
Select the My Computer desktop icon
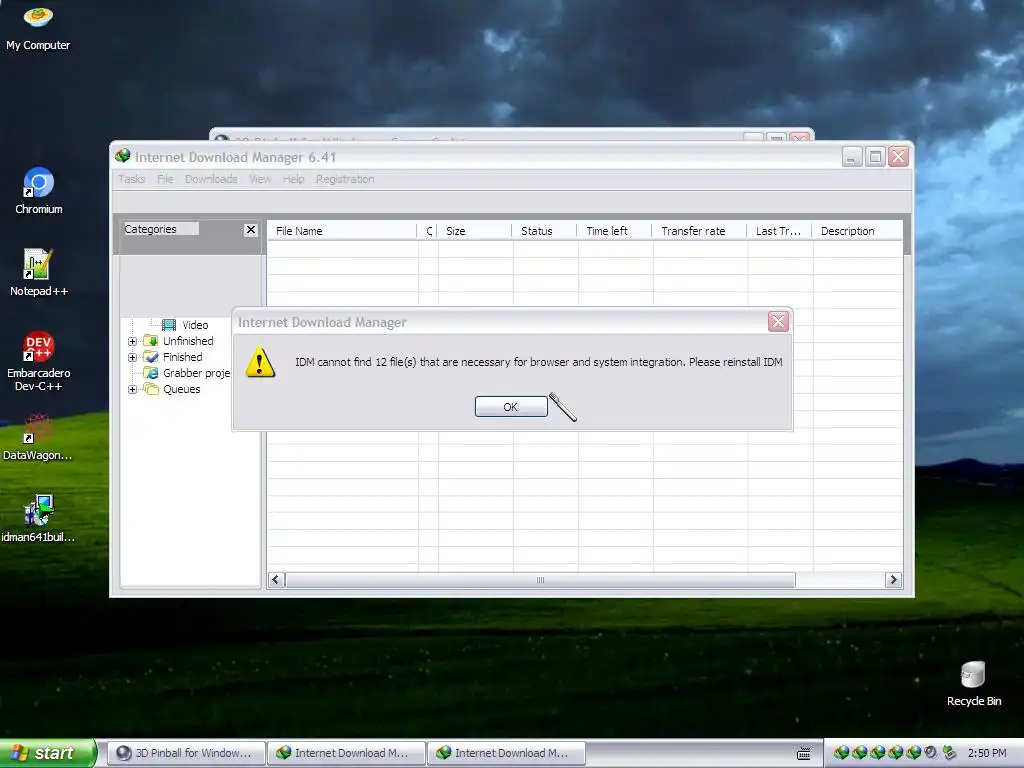point(38,27)
